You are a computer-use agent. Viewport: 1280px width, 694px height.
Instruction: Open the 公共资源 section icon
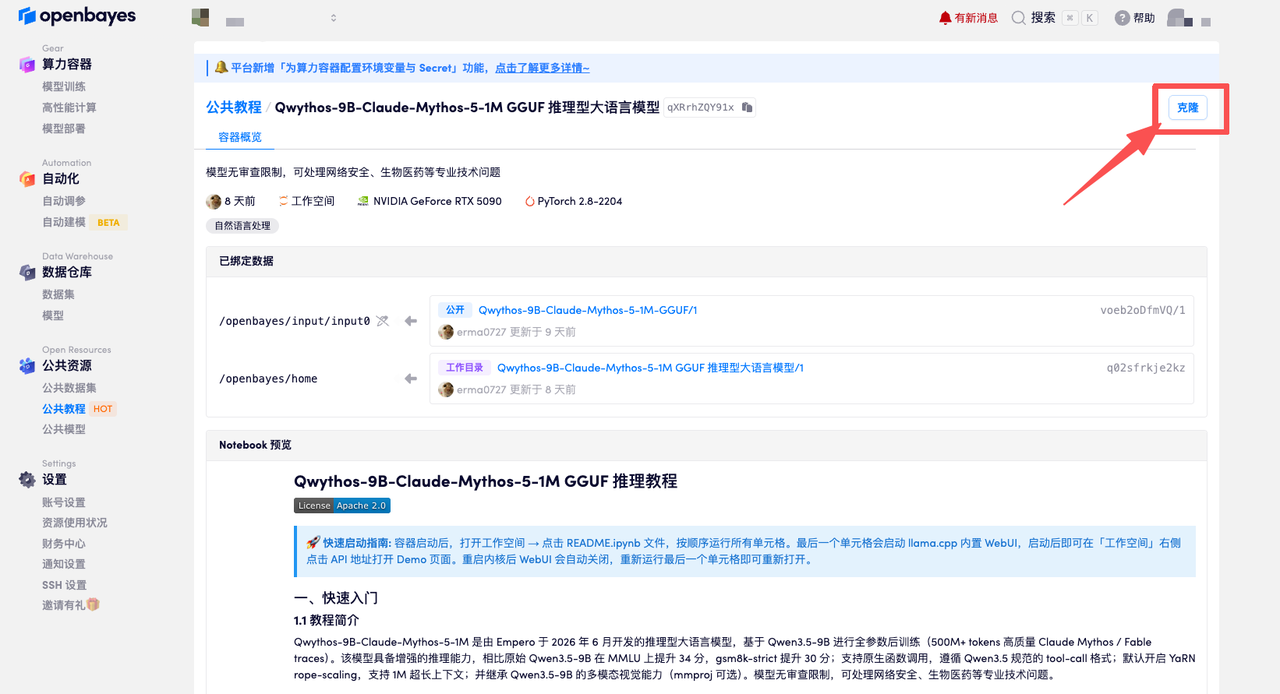27,366
